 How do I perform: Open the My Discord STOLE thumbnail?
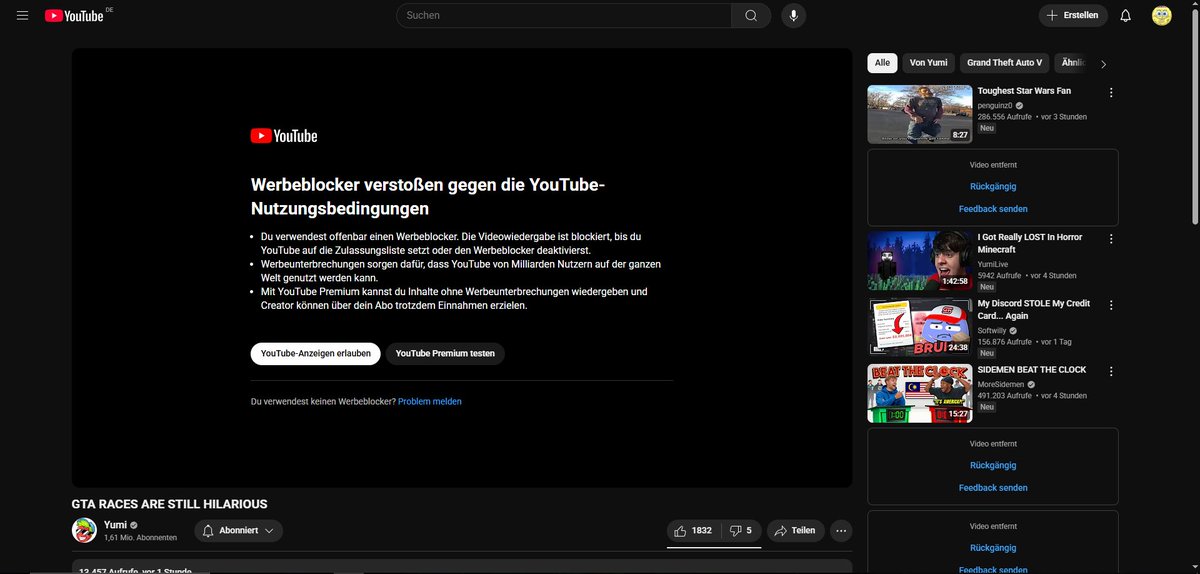click(920, 327)
